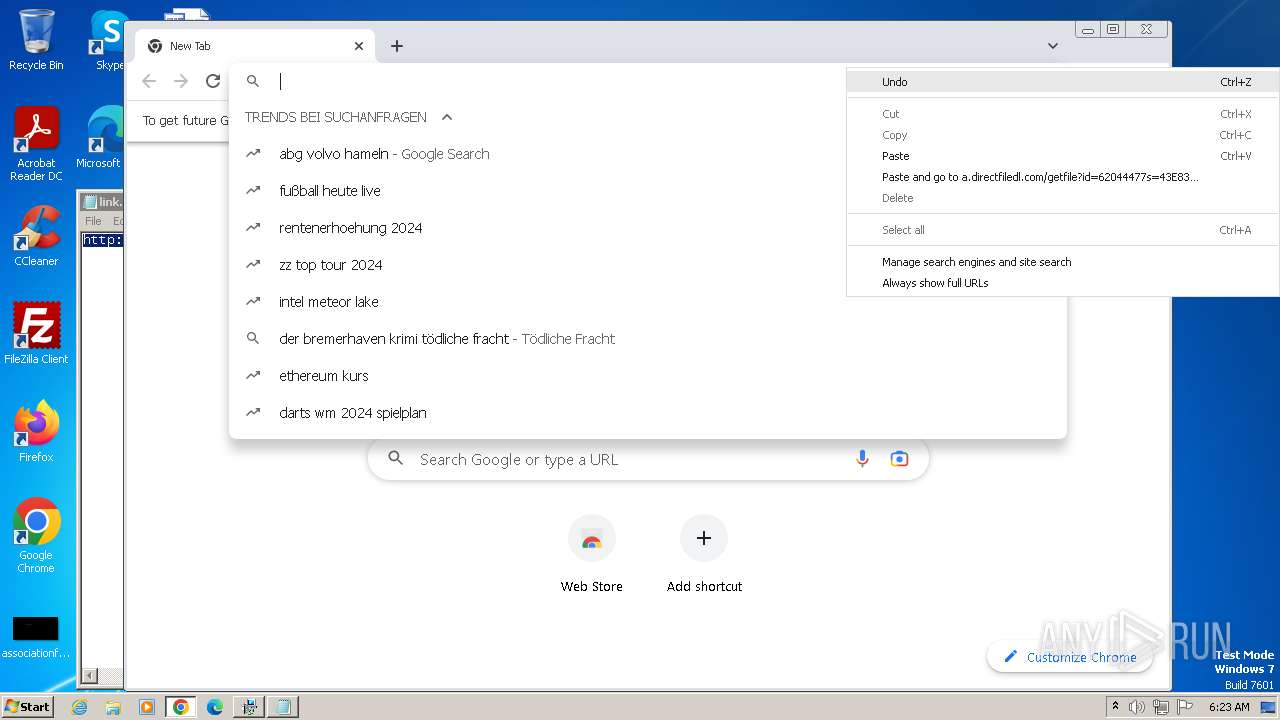Open Internet Explorer from the taskbar
1280x720 pixels.
tap(80, 707)
